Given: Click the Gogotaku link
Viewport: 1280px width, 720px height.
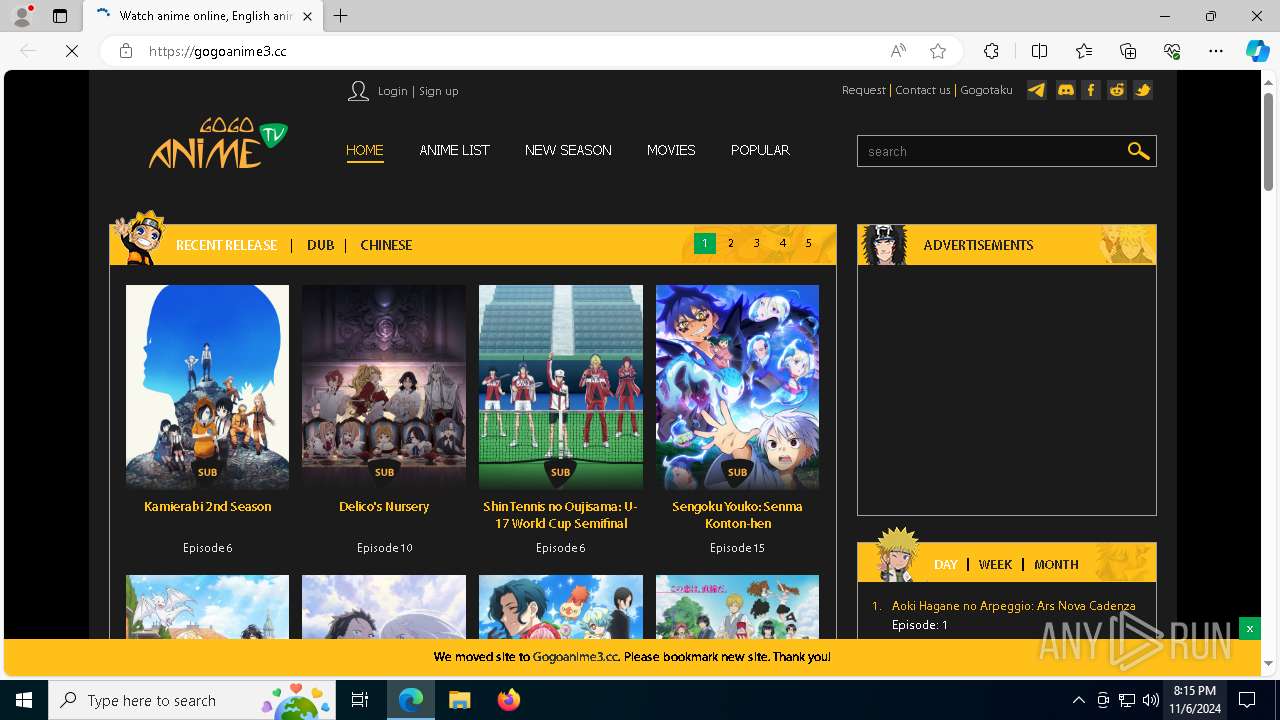Looking at the screenshot, I should click(x=986, y=90).
